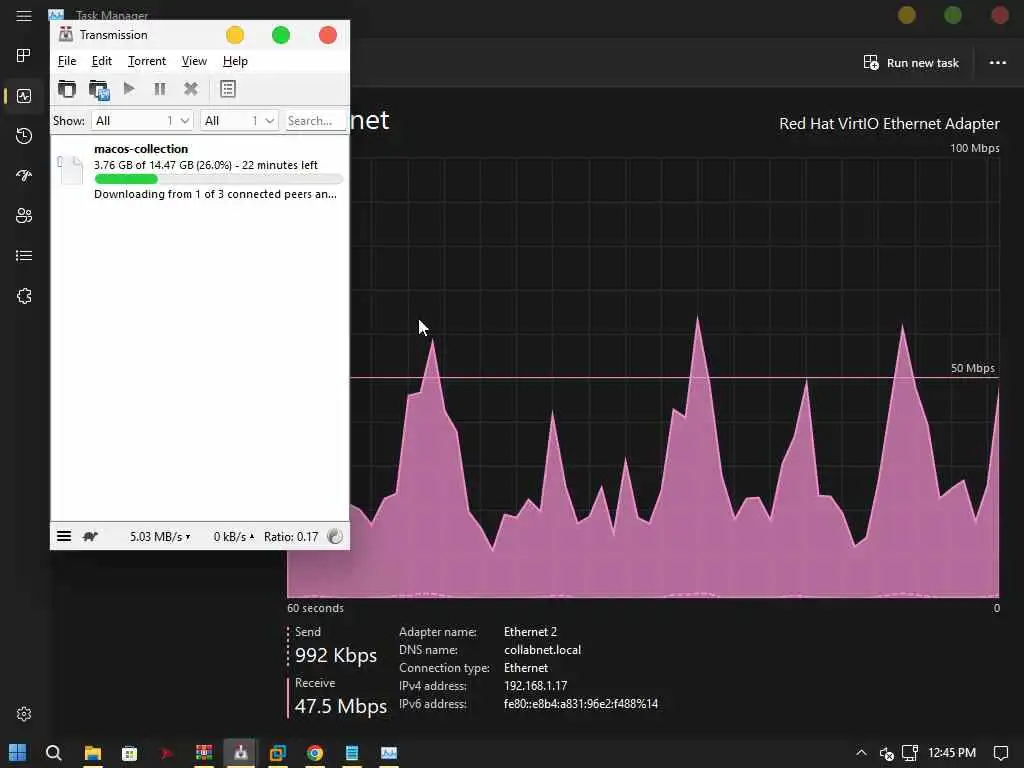Open the Help menu in Transmission
Viewport: 1024px width, 768px height.
click(235, 61)
